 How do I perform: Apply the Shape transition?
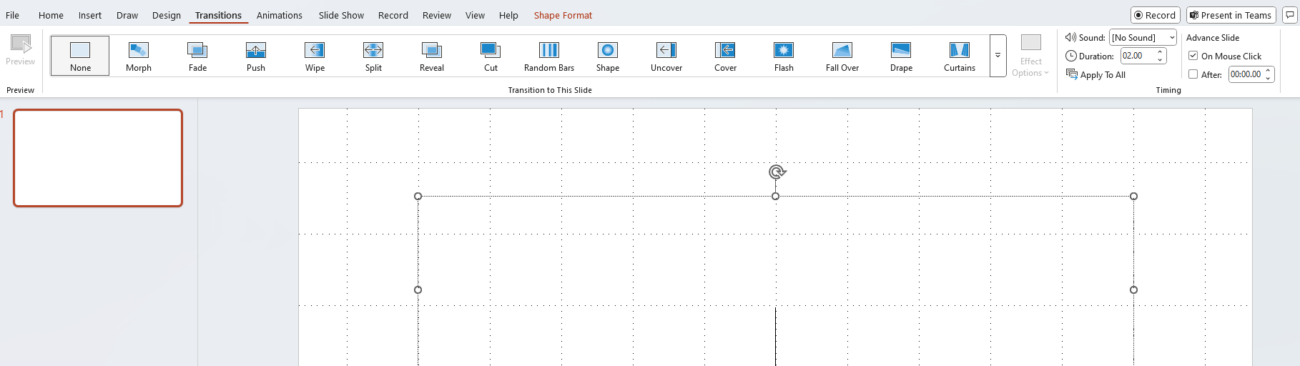pos(608,56)
